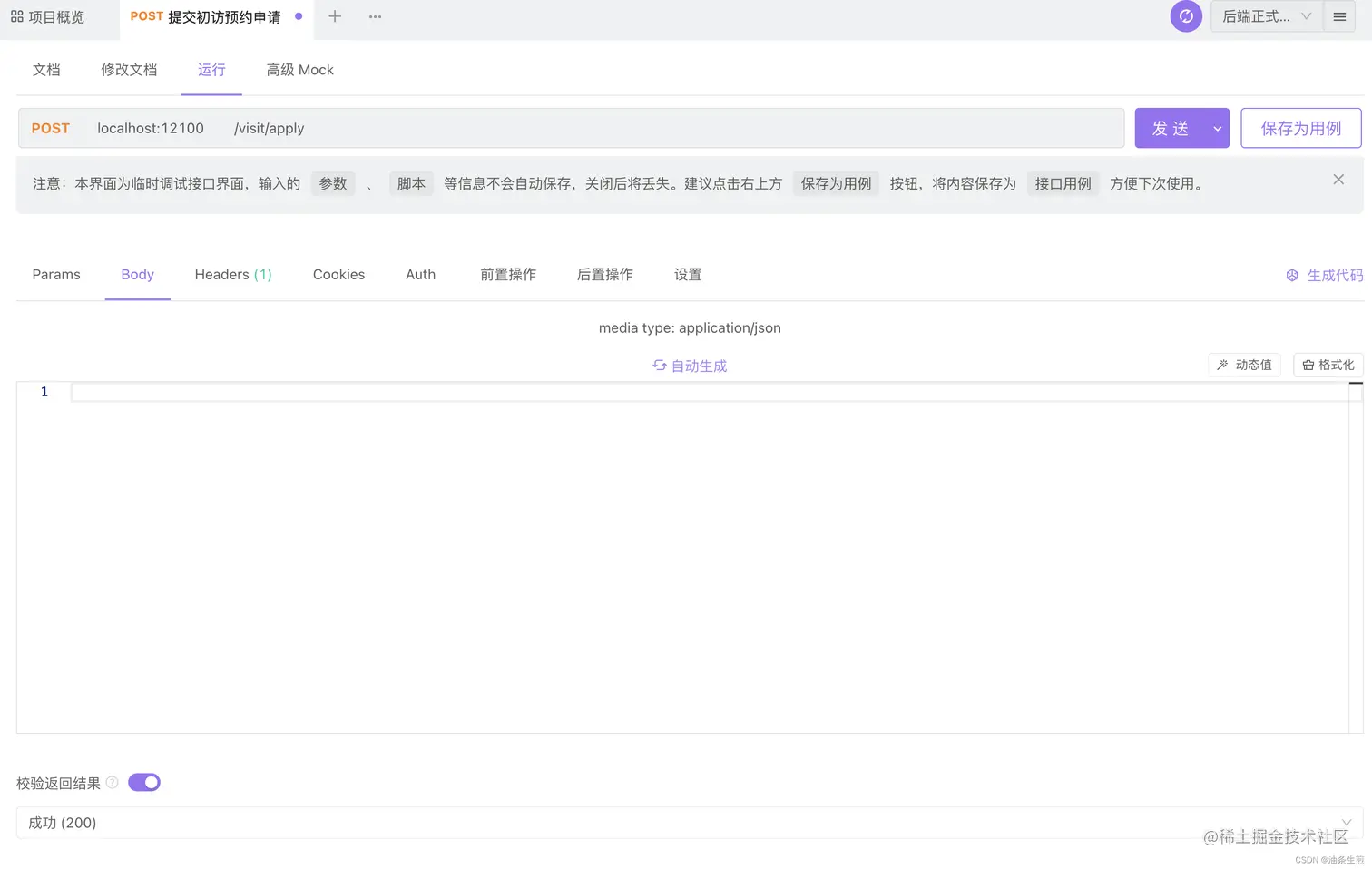
Task: Expand the 发送 button dropdown arrow
Action: (1218, 128)
